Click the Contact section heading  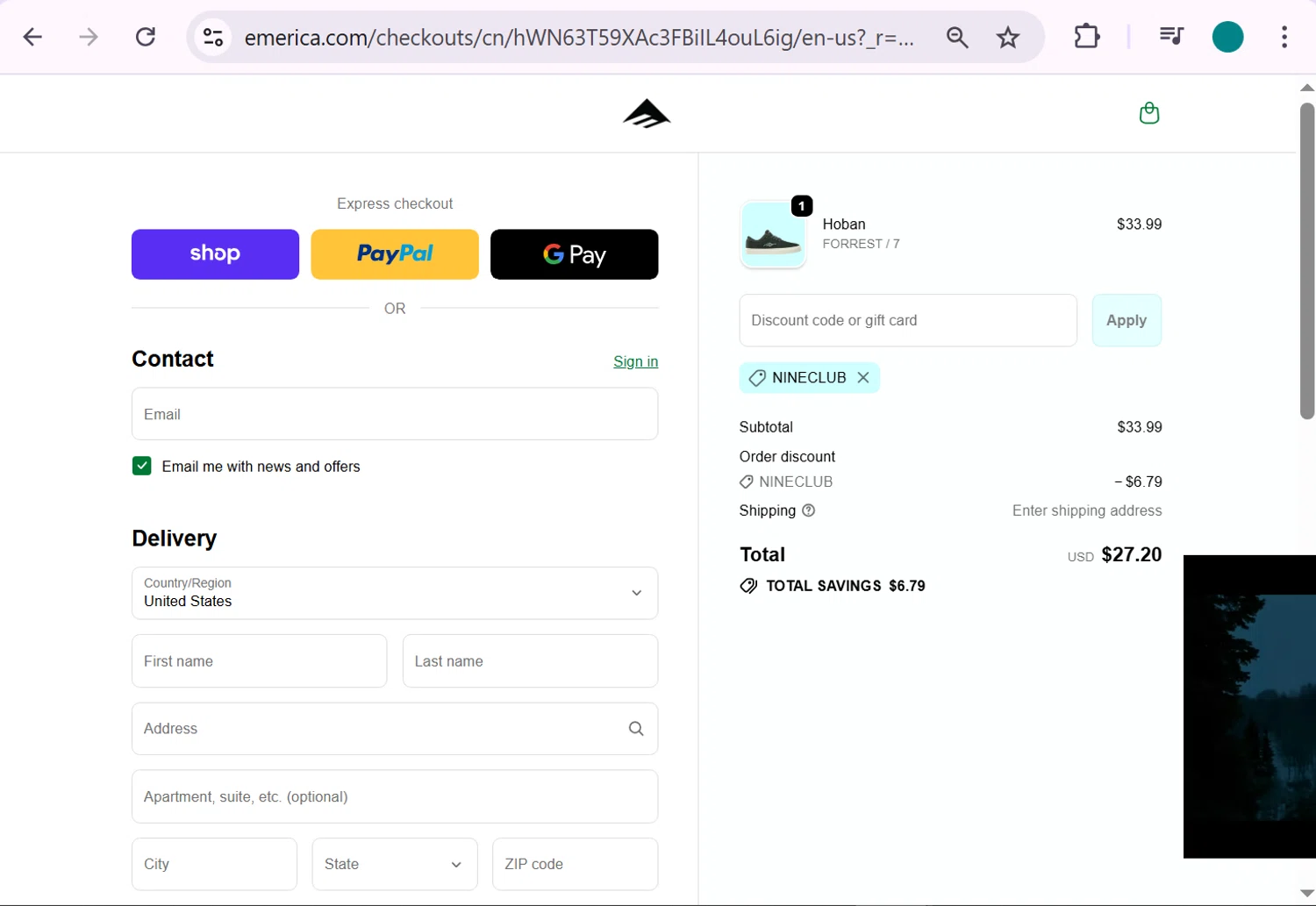173,359
